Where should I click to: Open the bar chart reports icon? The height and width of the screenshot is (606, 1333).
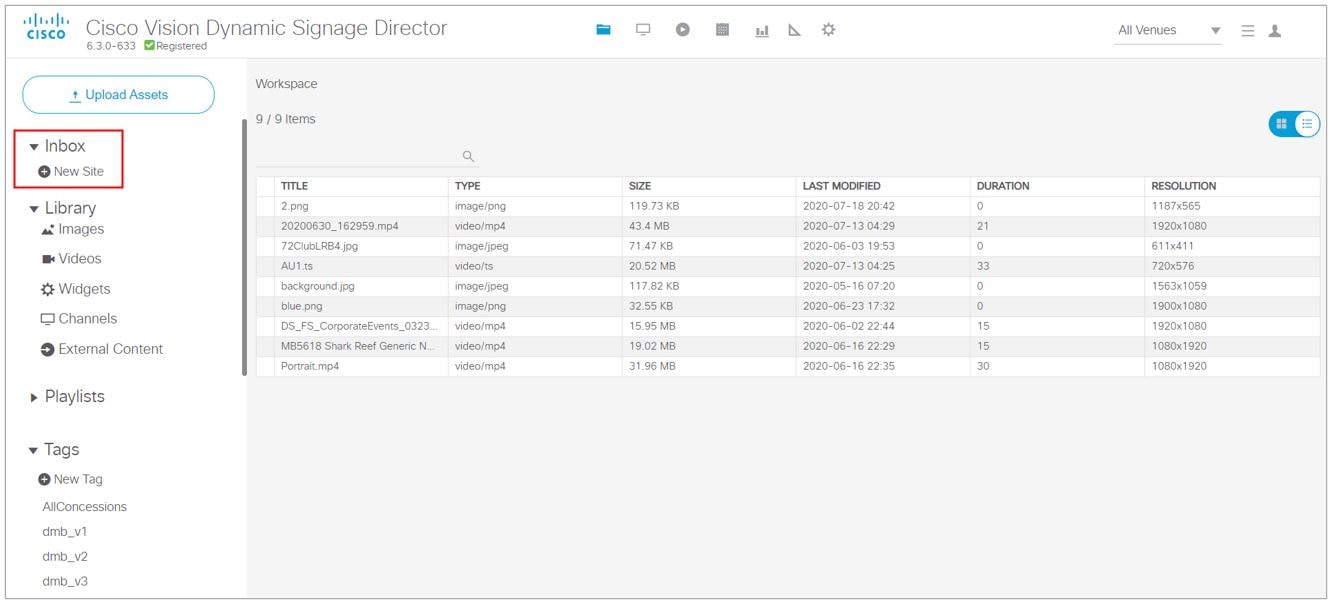click(x=762, y=31)
